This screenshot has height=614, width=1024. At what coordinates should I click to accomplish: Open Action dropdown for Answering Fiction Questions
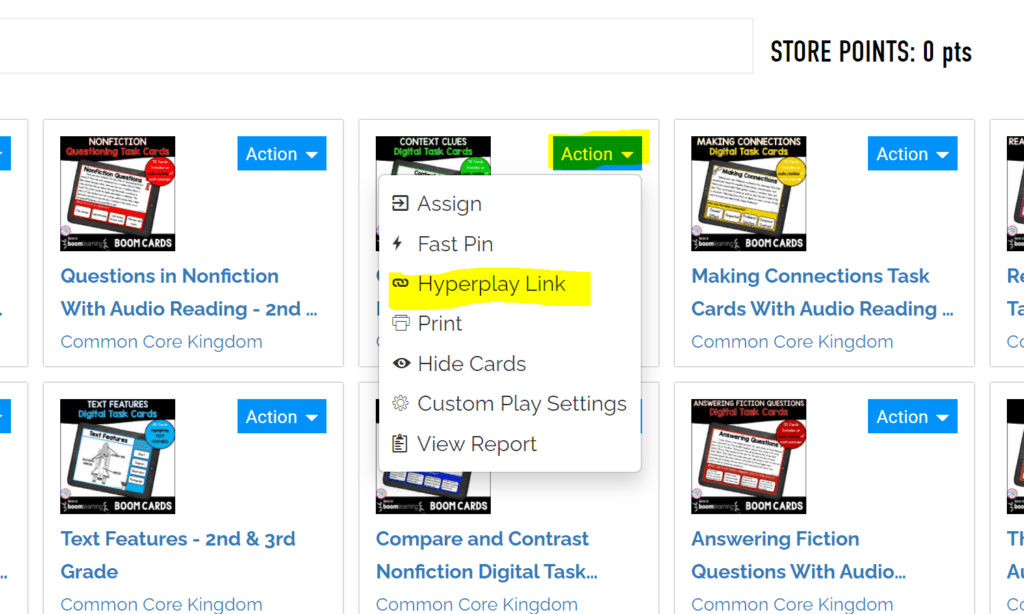point(912,416)
